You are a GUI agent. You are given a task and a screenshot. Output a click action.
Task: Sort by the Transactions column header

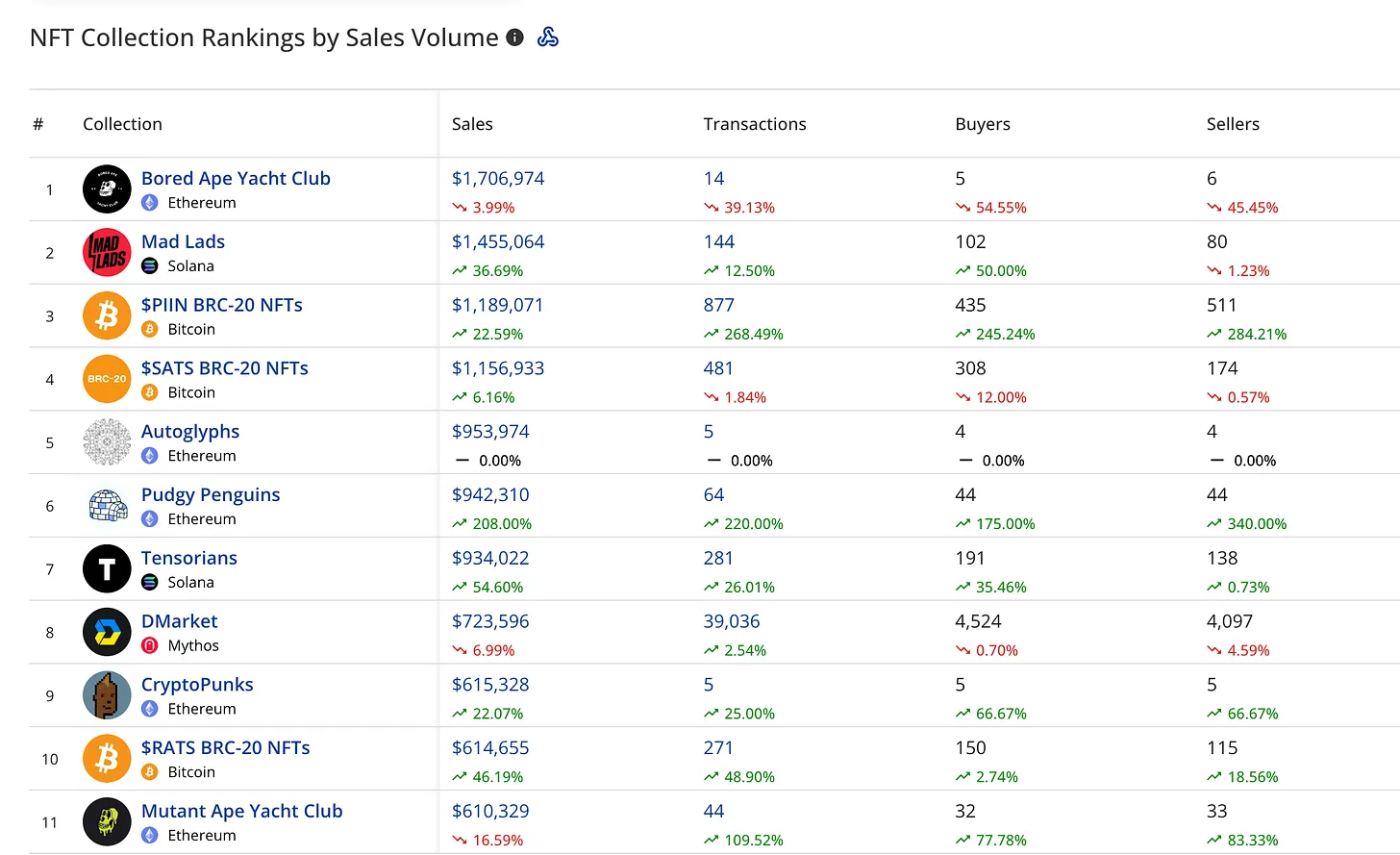click(754, 124)
